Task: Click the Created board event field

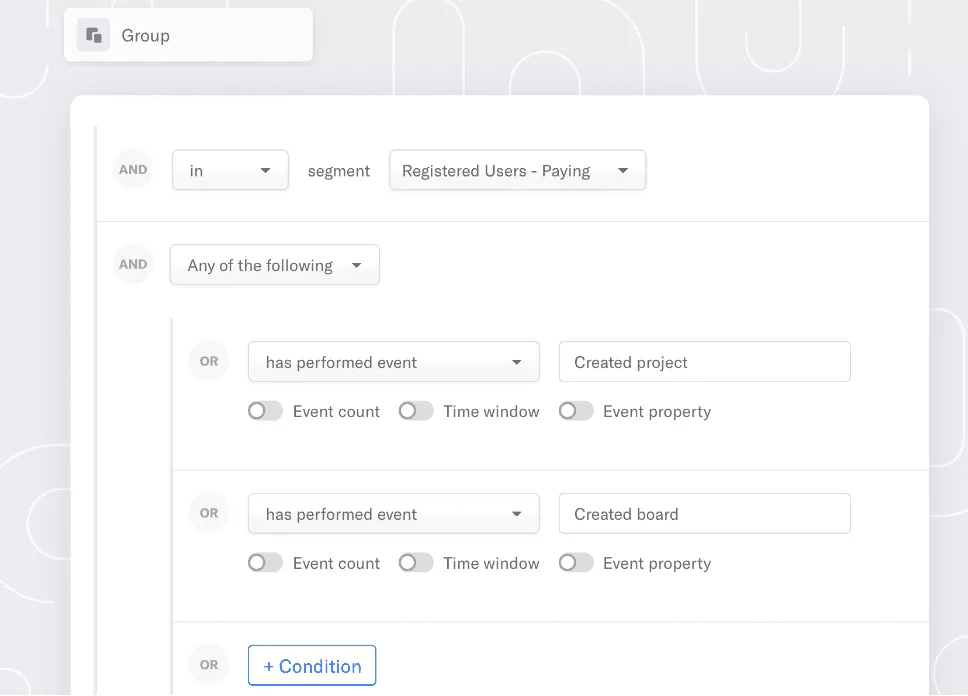Action: (704, 514)
